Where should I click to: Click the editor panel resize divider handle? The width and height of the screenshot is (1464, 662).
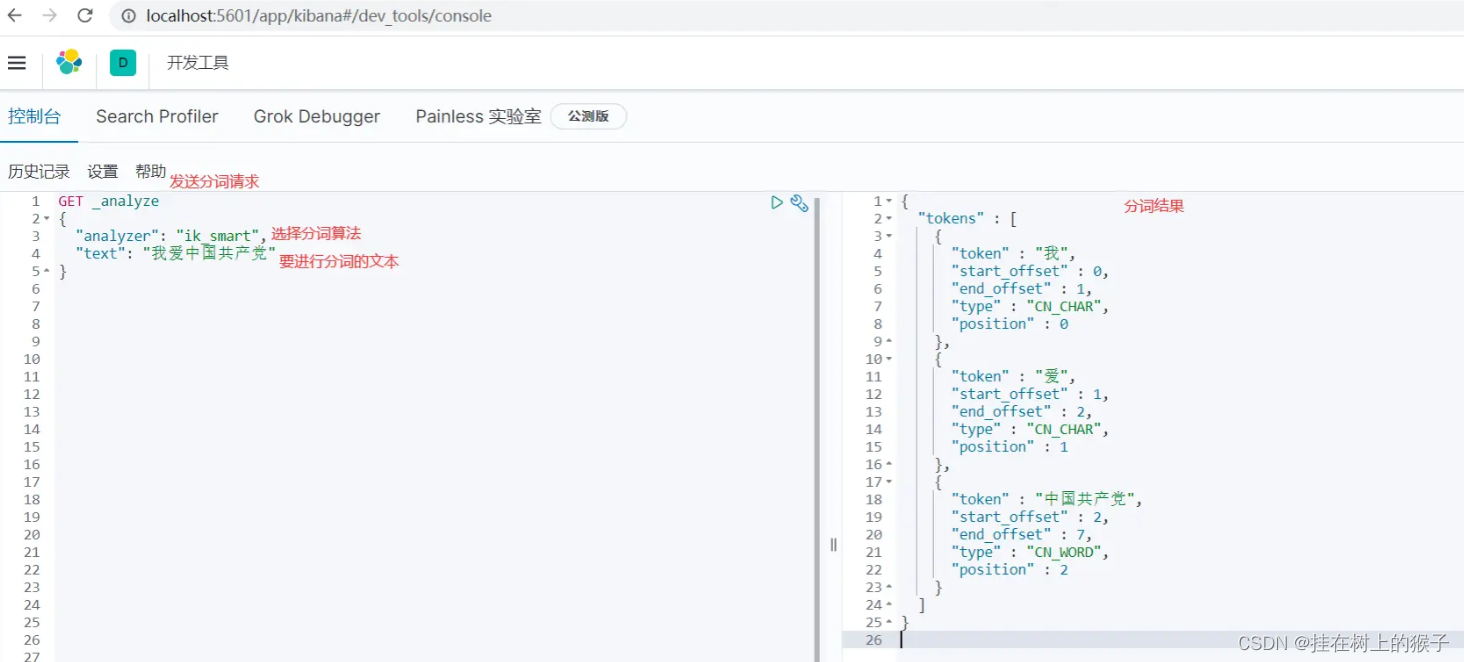(833, 544)
